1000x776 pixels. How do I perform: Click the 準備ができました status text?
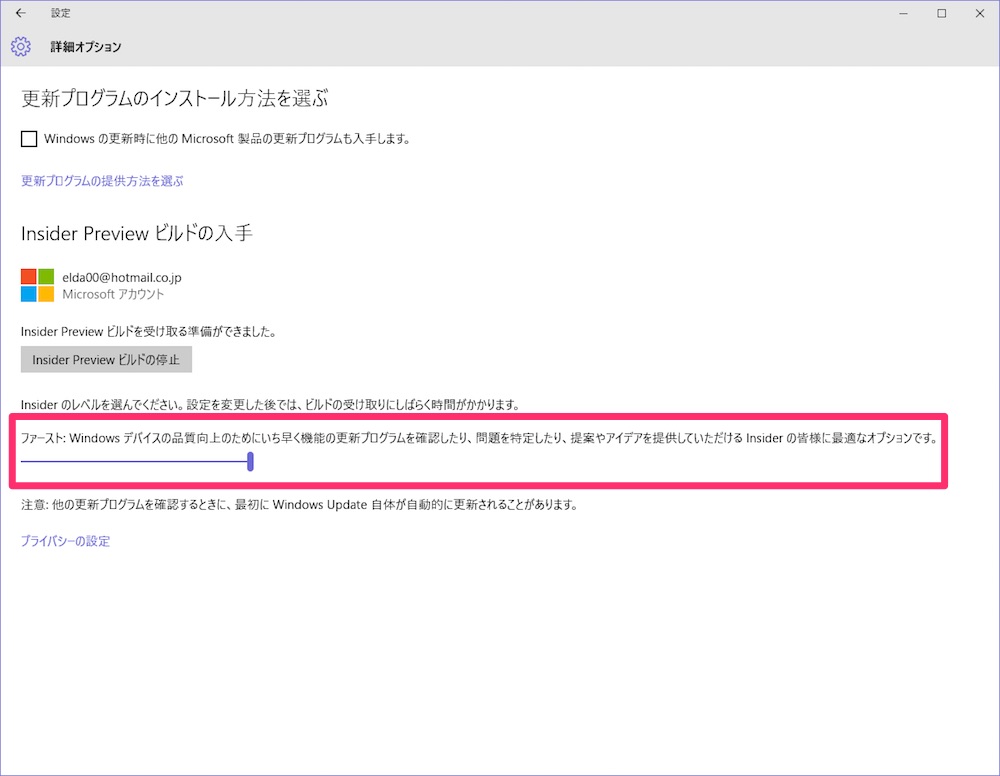point(149,332)
